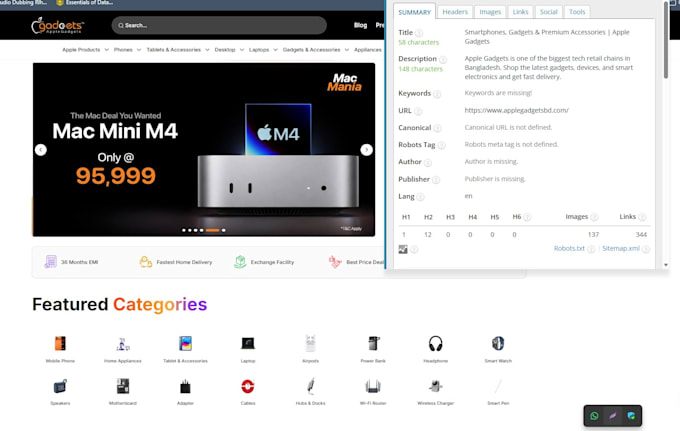
Task: Click the Essentials of Data bookmark
Action: click(x=85, y=3)
